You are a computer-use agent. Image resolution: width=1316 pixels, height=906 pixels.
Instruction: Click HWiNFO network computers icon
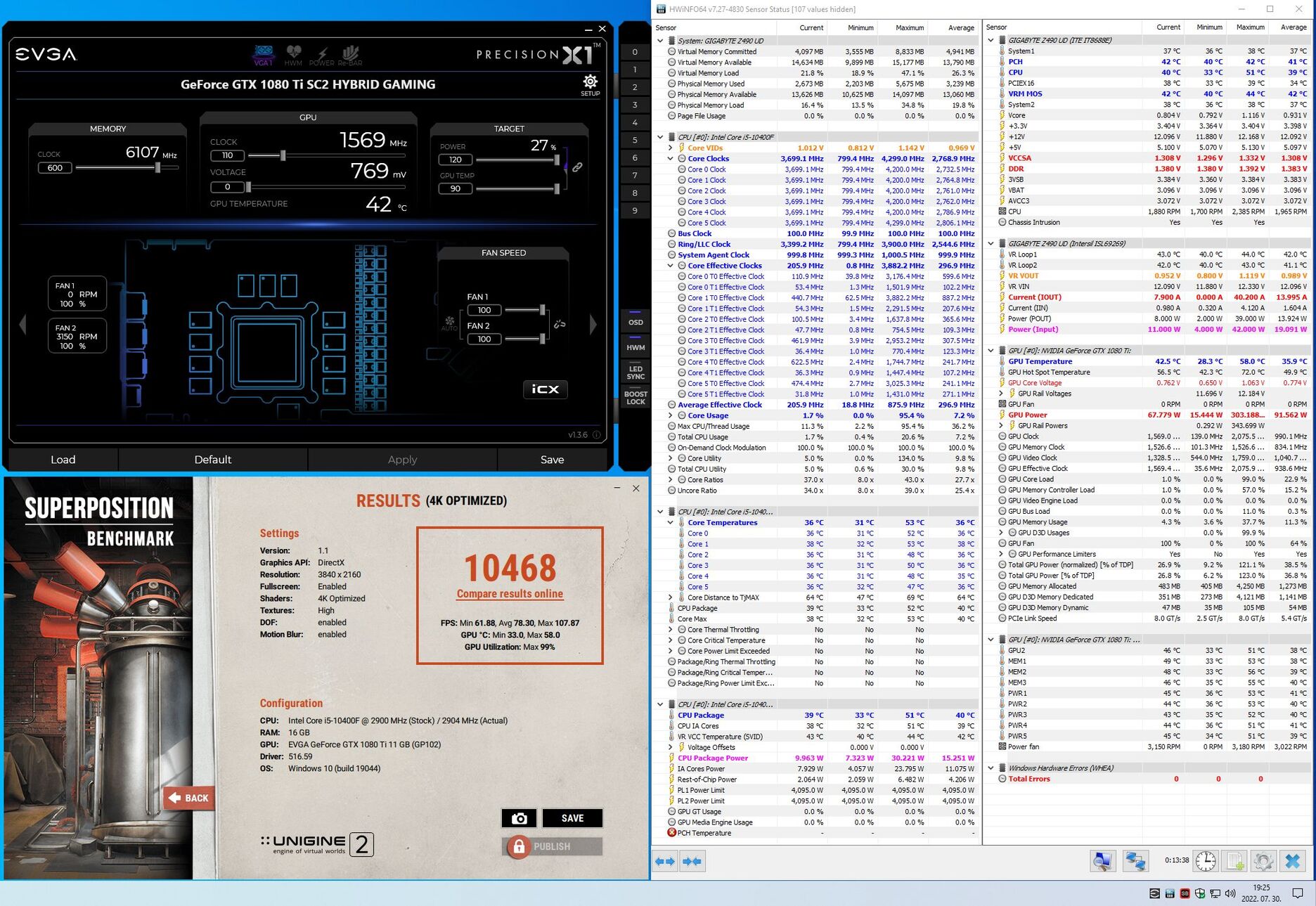(x=1135, y=861)
